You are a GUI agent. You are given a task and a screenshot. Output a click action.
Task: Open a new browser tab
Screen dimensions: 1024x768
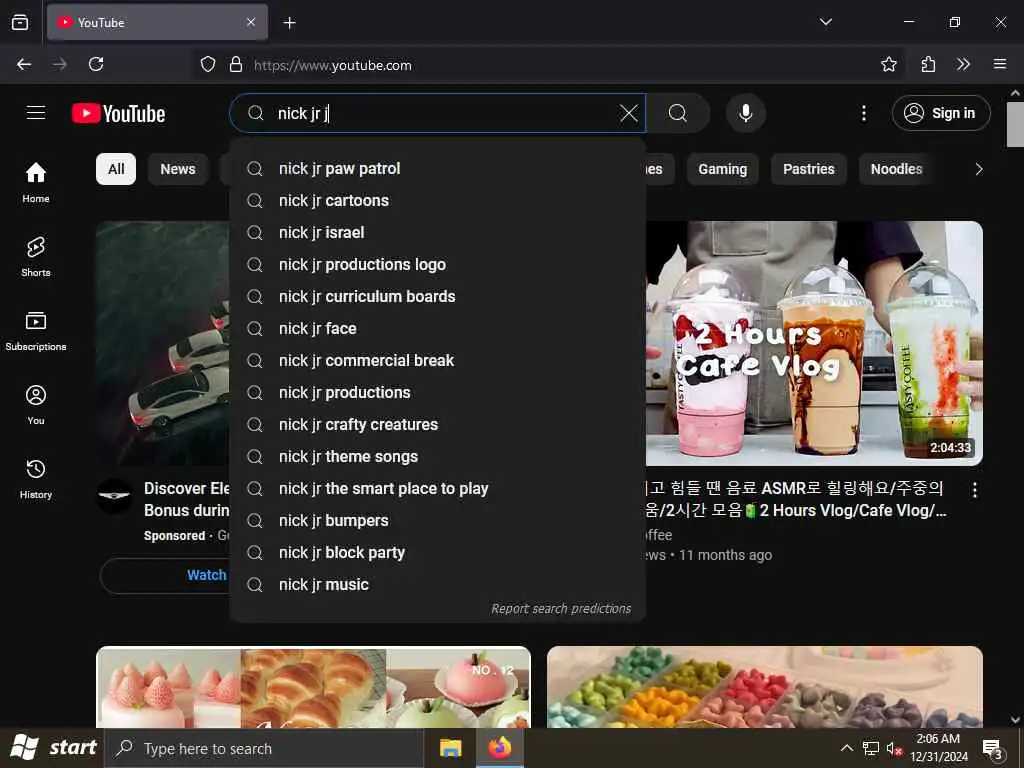click(289, 23)
